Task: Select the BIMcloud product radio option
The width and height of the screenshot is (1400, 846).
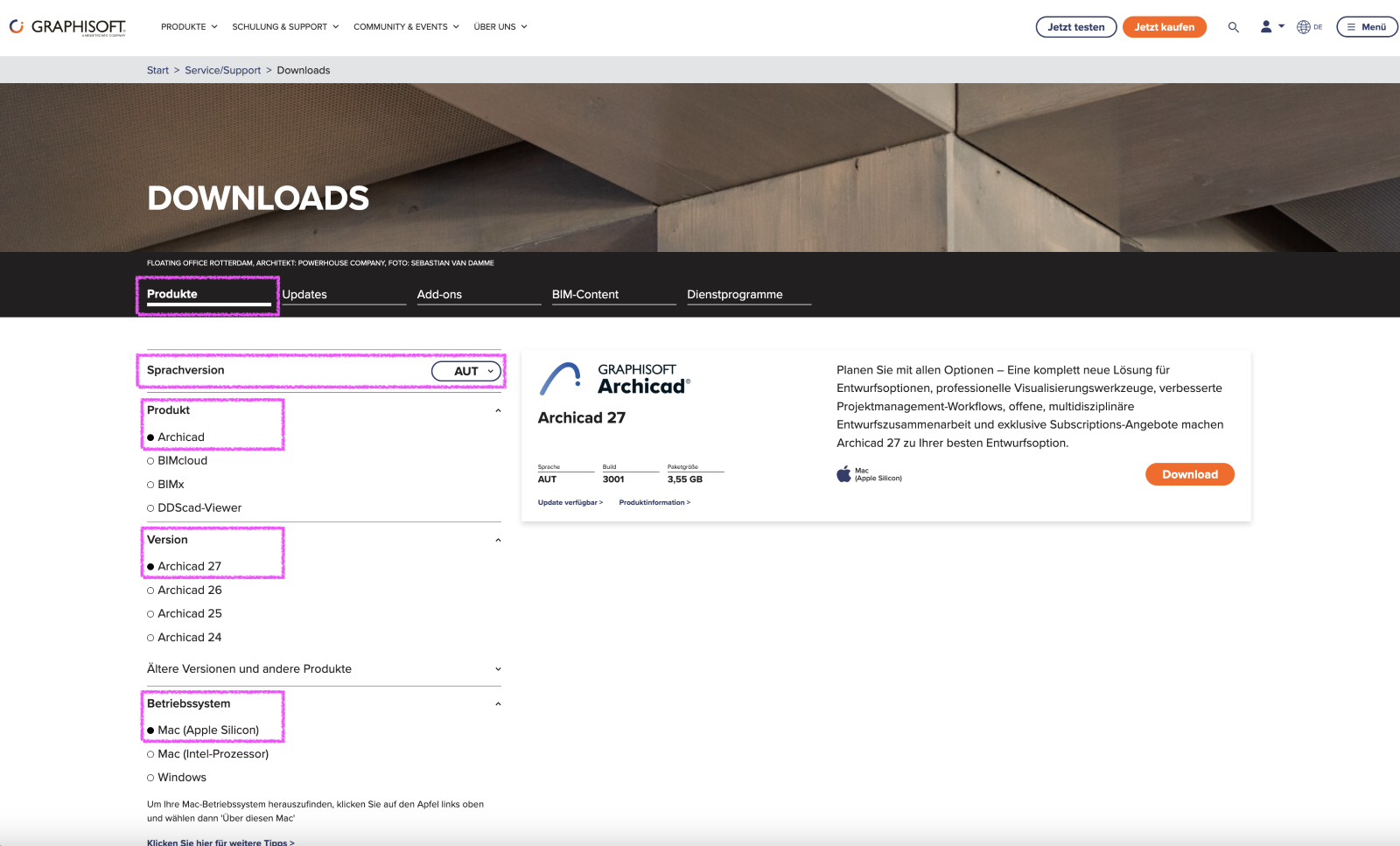Action: point(177,461)
